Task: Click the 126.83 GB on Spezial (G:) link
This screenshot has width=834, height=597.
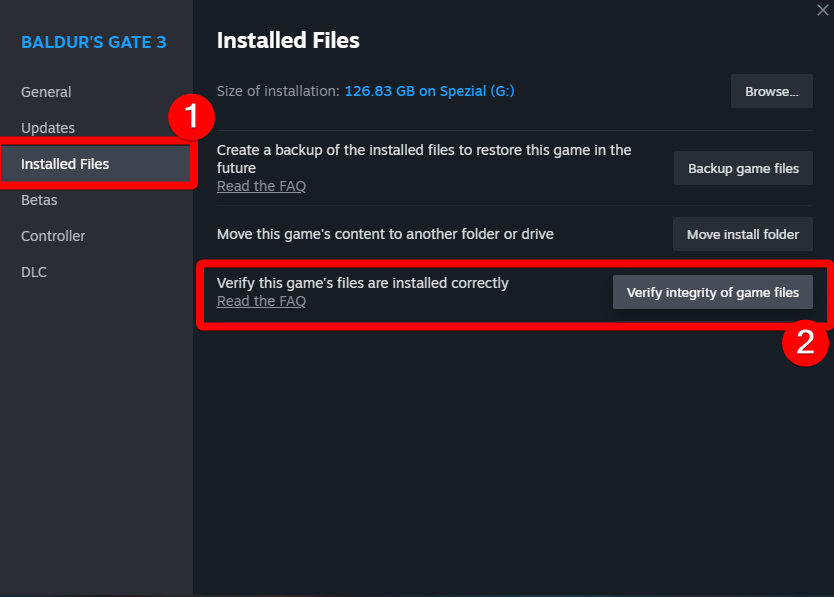Action: [429, 91]
